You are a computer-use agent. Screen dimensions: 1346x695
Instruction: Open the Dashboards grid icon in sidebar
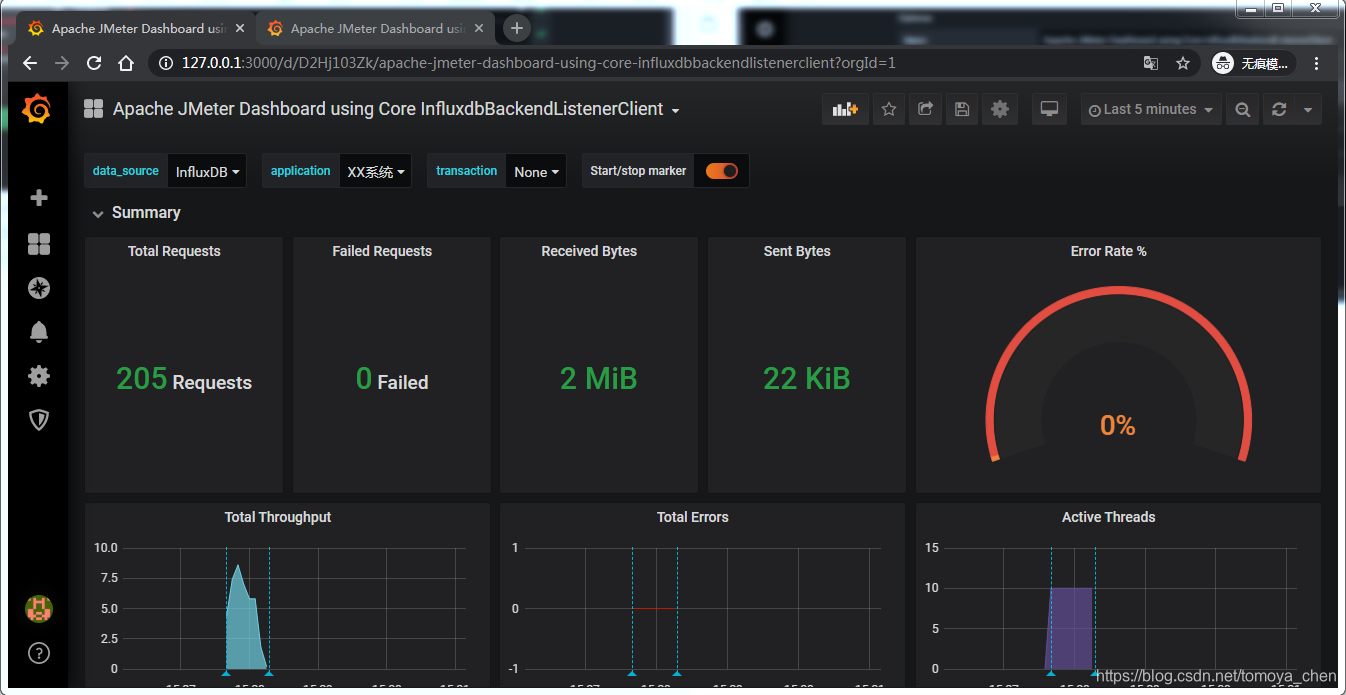39,244
